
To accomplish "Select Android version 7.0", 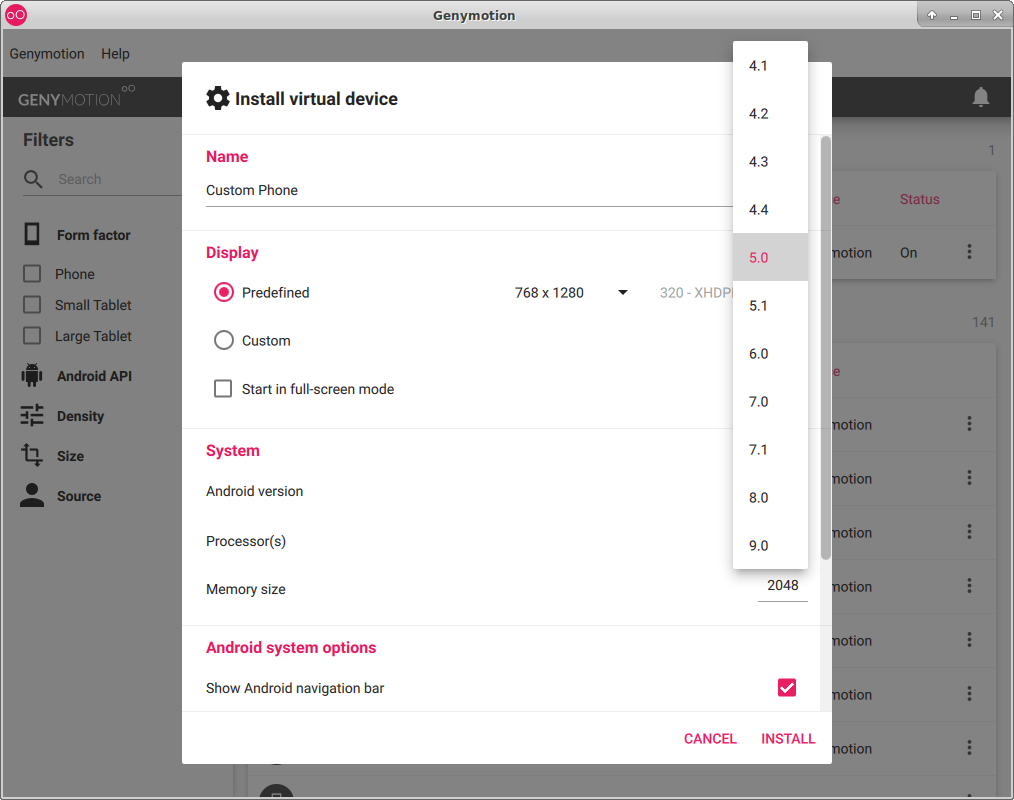I will coord(770,402).
